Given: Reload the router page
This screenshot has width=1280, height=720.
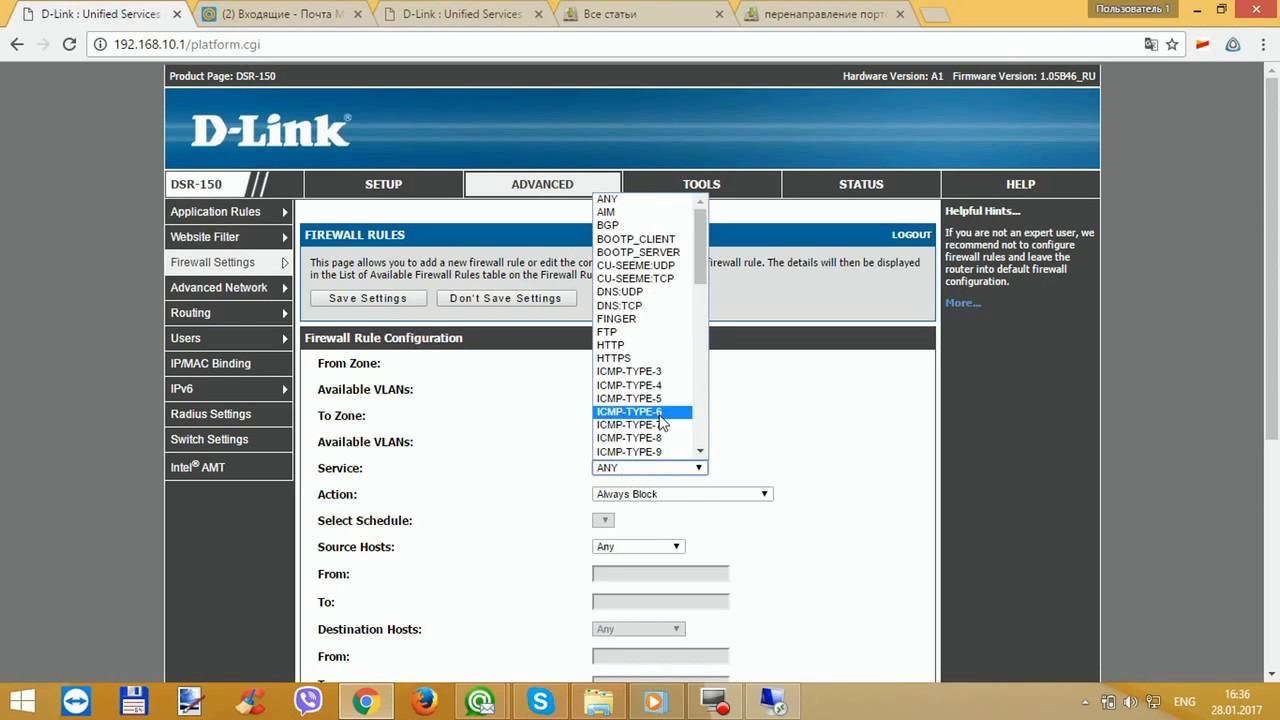Looking at the screenshot, I should click(69, 44).
